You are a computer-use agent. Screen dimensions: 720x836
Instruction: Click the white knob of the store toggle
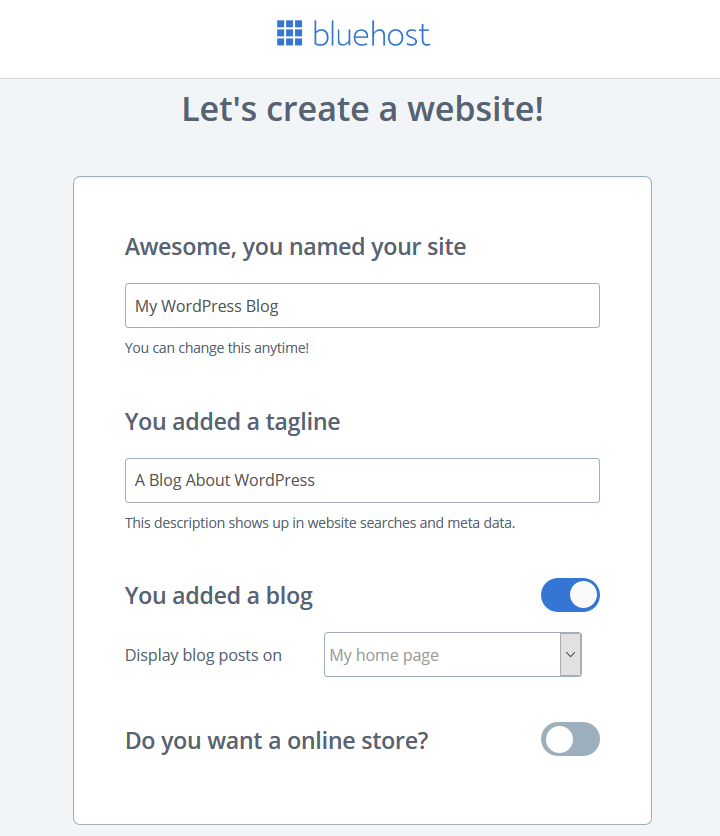click(559, 739)
